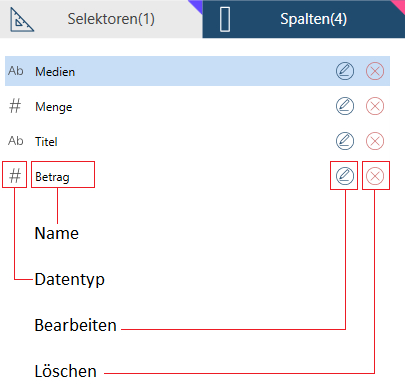Switch to the Selektoren(1) tab
The height and width of the screenshot is (382, 405).
click(101, 19)
